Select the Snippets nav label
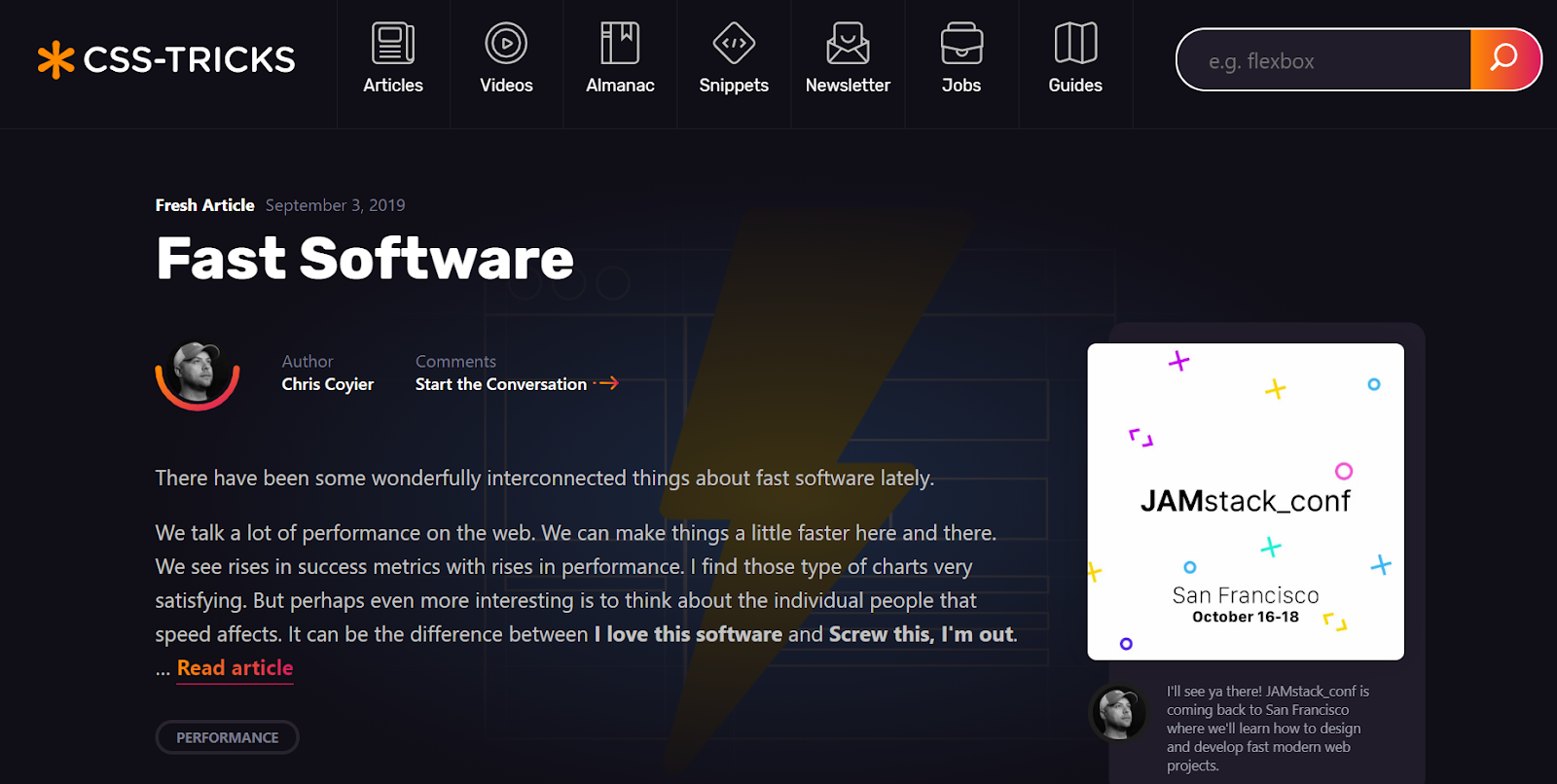Image resolution: width=1557 pixels, height=784 pixels. click(734, 86)
